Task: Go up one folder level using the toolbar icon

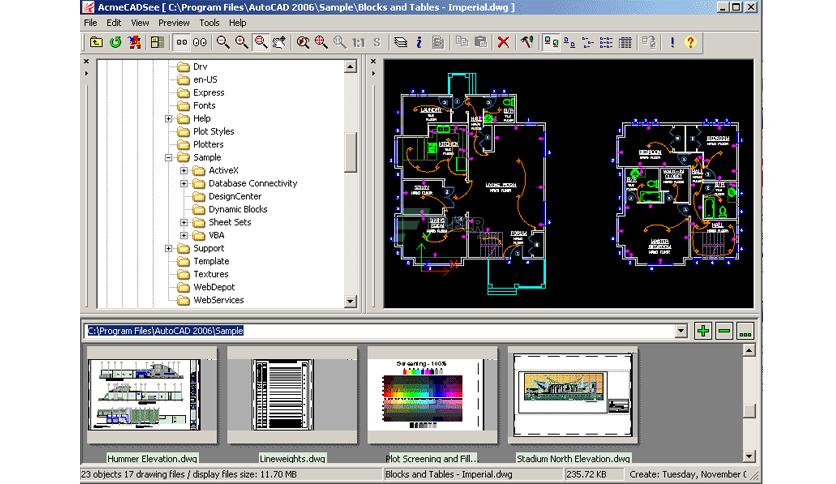Action: pyautogui.click(x=96, y=42)
